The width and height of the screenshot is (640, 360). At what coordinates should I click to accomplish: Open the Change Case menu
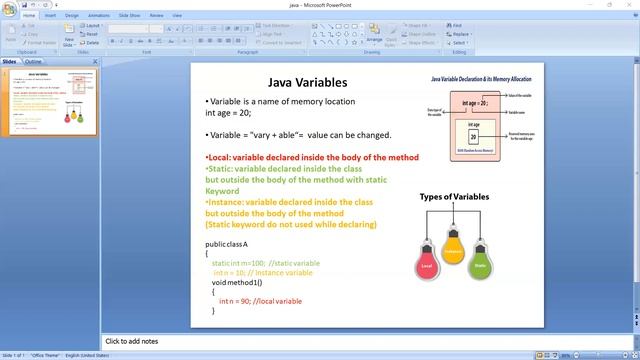171,41
